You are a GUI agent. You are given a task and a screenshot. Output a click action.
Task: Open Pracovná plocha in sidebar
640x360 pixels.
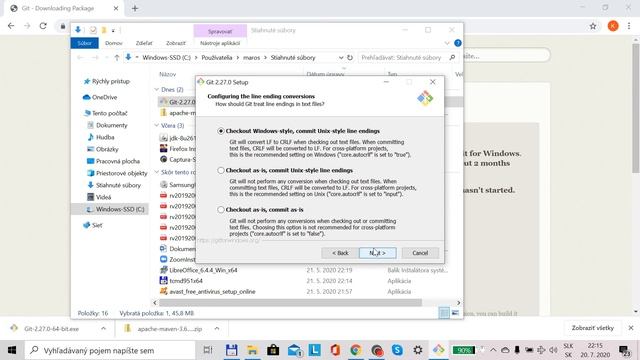coord(113,161)
